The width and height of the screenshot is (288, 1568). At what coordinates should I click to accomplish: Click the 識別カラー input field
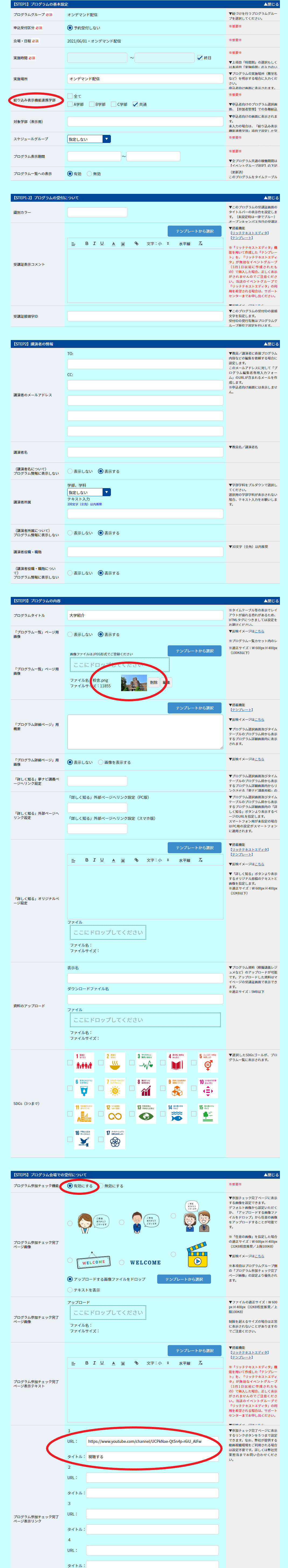97,212
